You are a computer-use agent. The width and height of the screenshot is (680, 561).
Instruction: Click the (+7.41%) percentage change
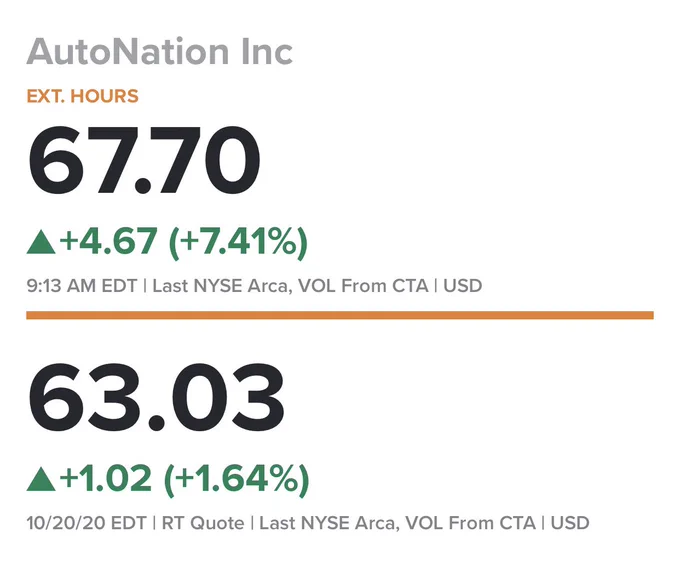[238, 242]
